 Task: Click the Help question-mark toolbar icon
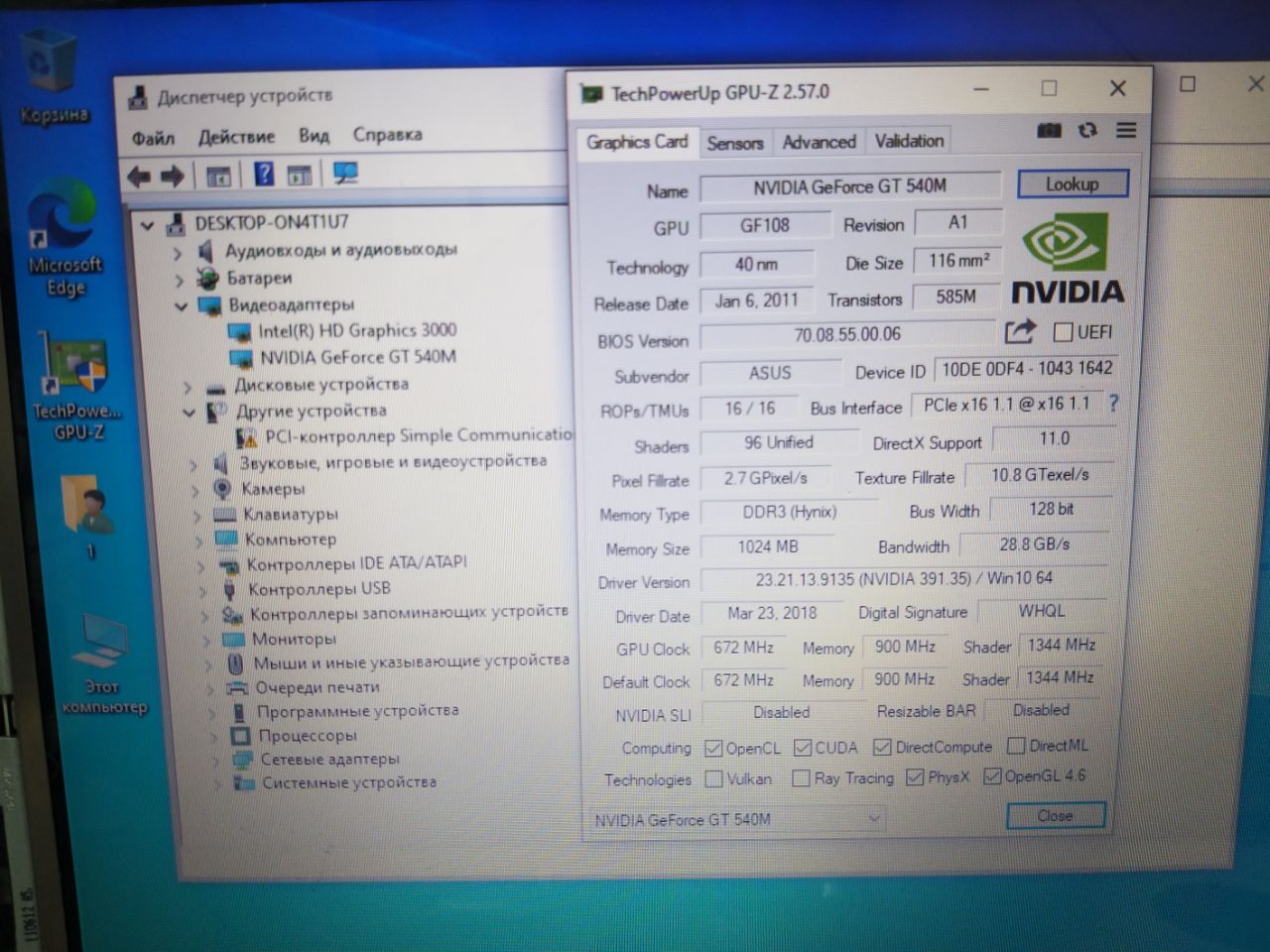point(263,175)
